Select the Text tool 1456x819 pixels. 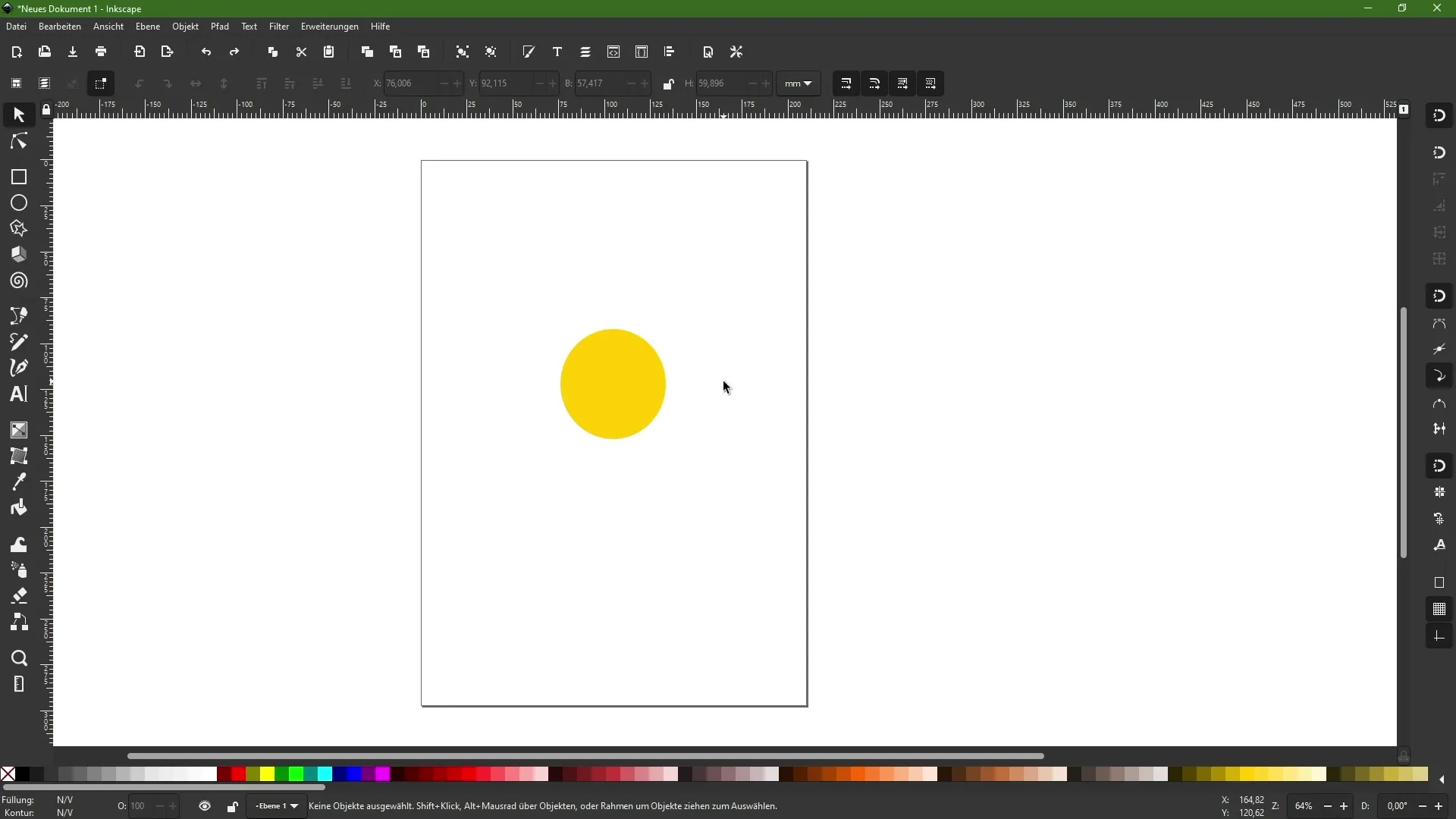[x=19, y=394]
